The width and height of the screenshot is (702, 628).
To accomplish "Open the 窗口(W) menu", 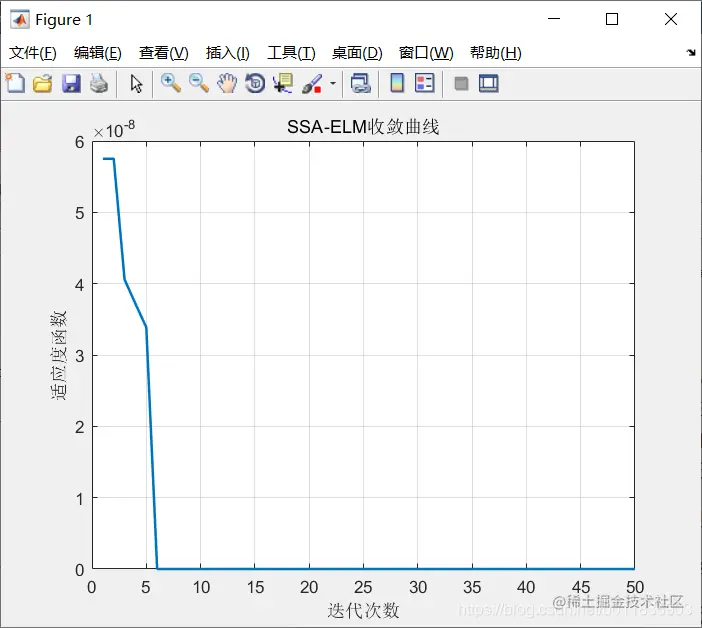I will tap(426, 53).
